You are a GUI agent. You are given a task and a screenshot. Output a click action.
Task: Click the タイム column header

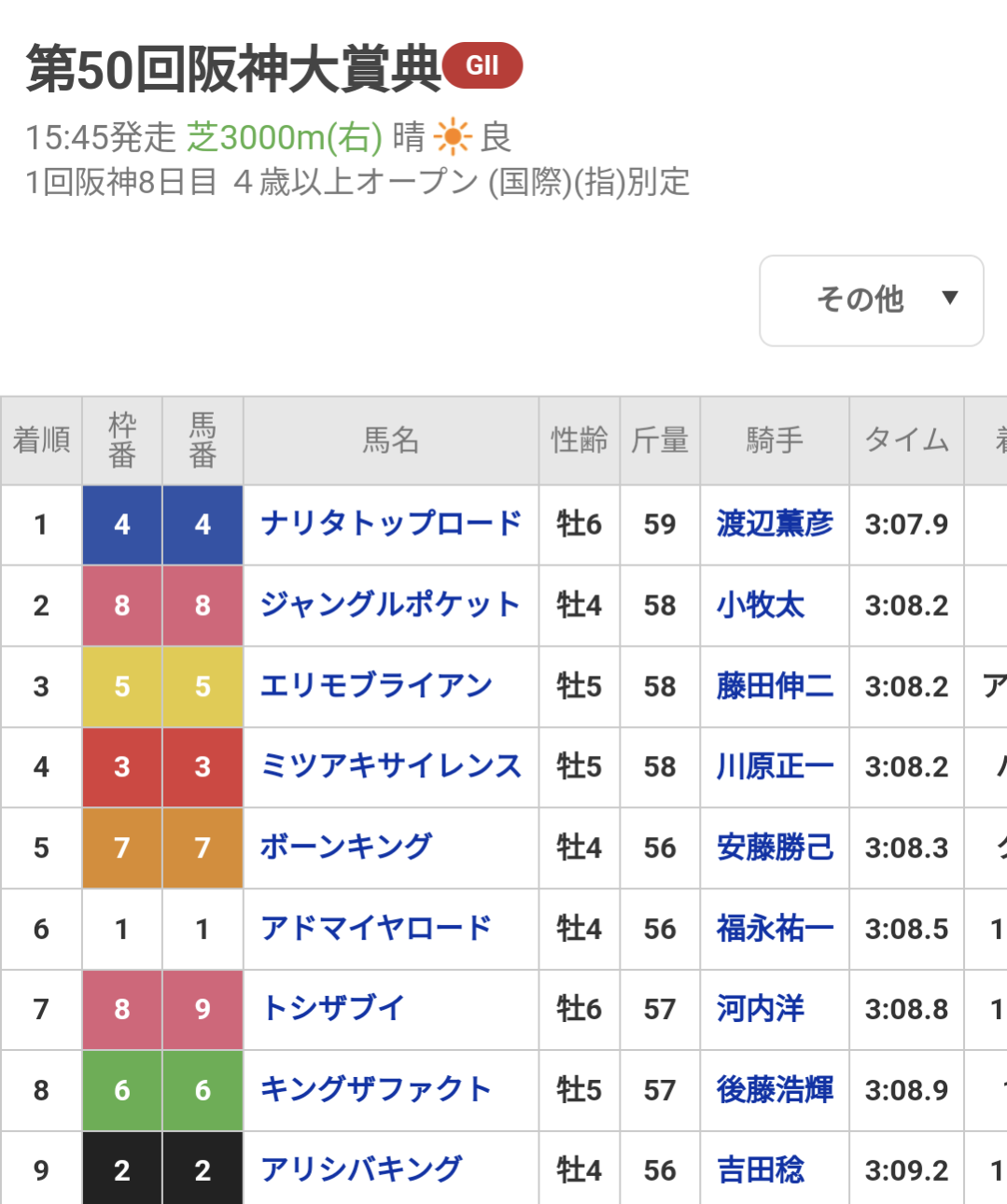coord(905,440)
